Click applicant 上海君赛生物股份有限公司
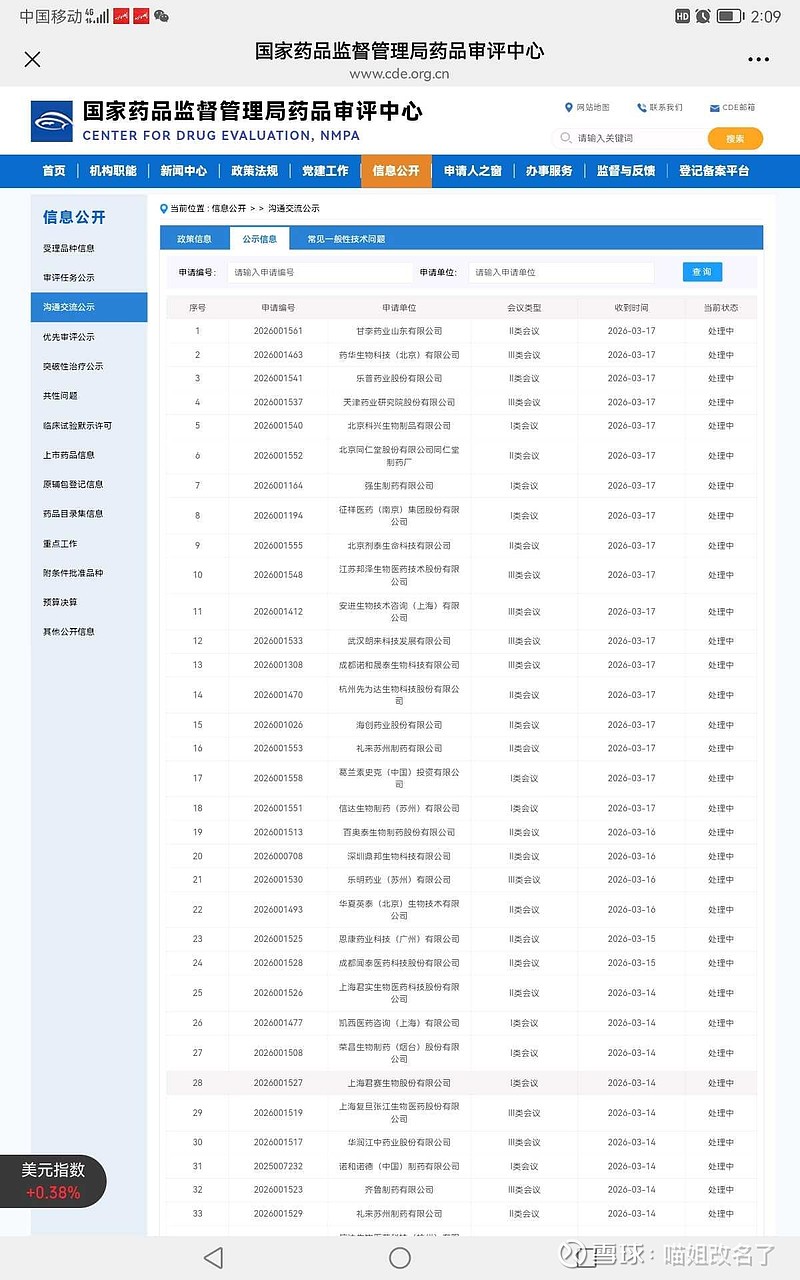 (399, 1083)
